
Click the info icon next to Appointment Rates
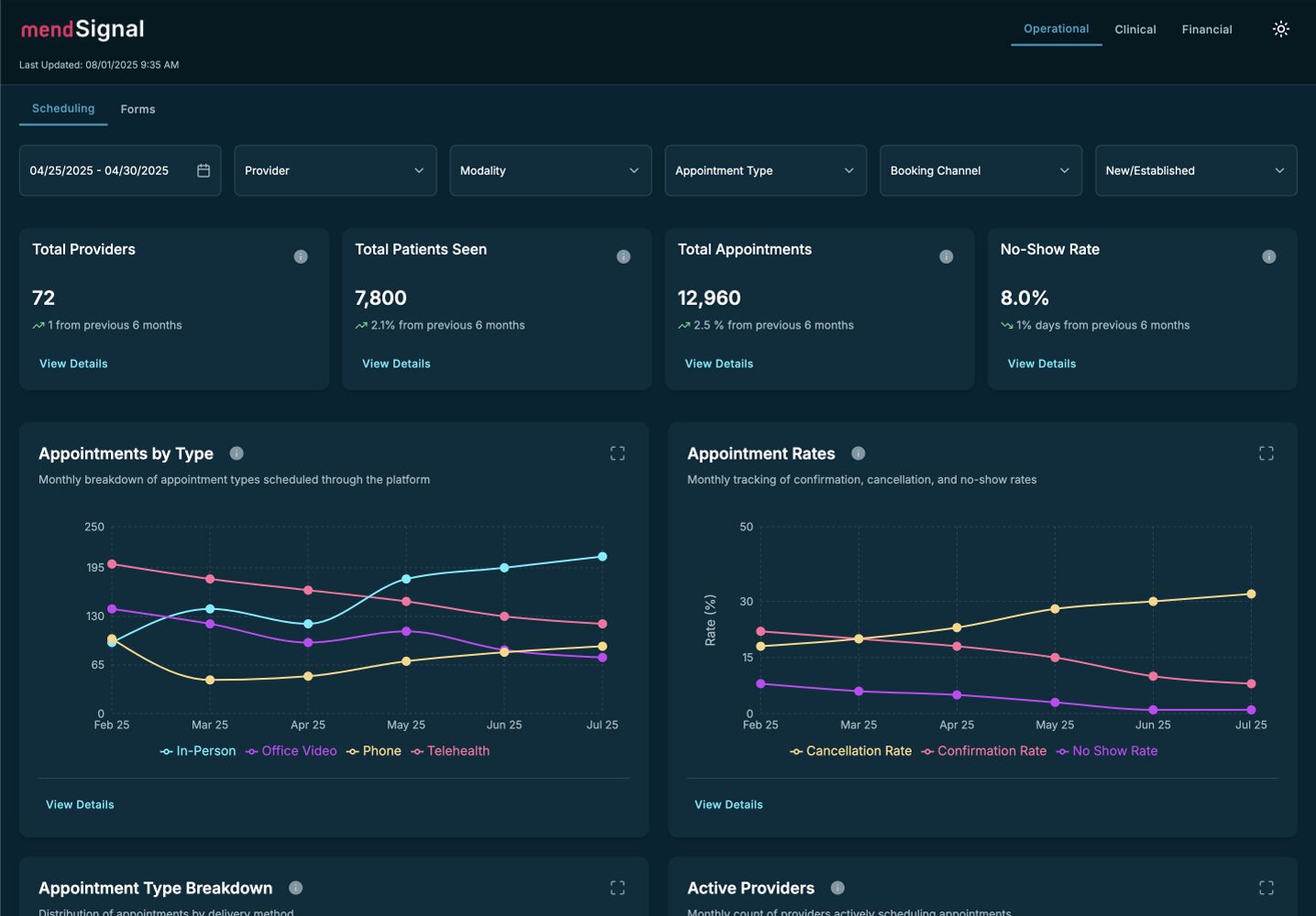pos(858,453)
